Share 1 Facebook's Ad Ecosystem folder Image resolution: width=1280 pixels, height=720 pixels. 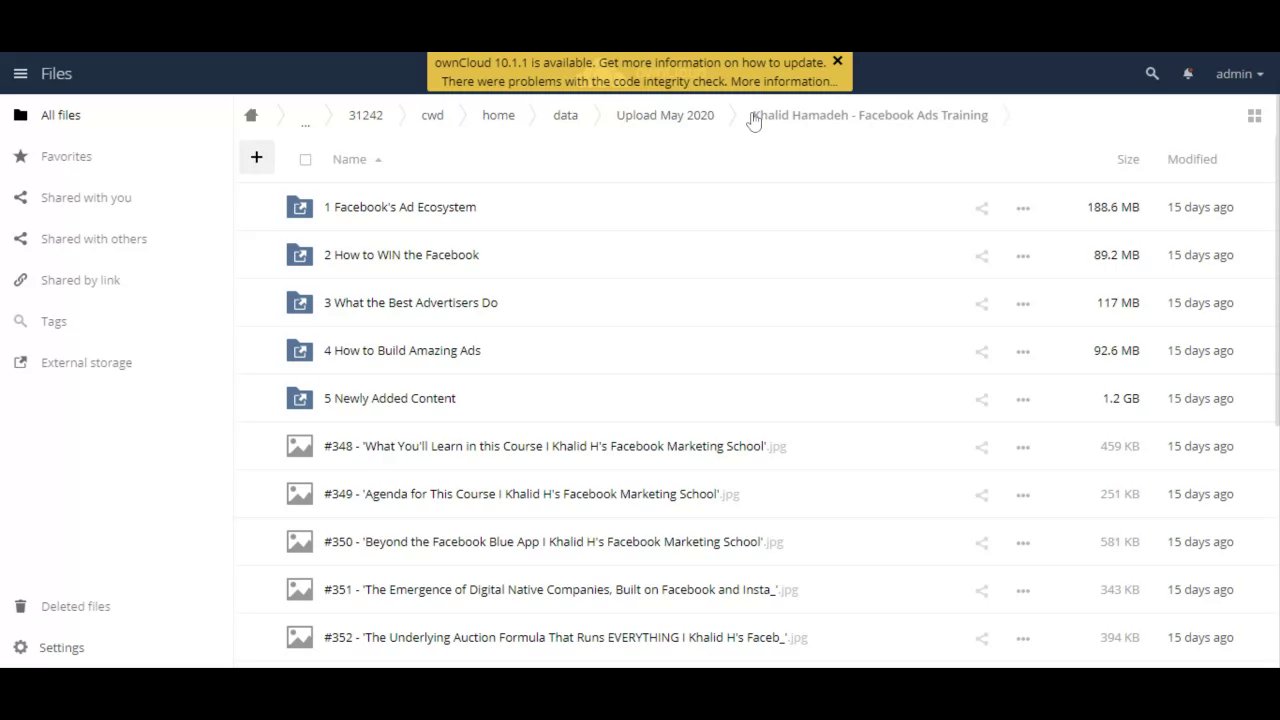982,208
